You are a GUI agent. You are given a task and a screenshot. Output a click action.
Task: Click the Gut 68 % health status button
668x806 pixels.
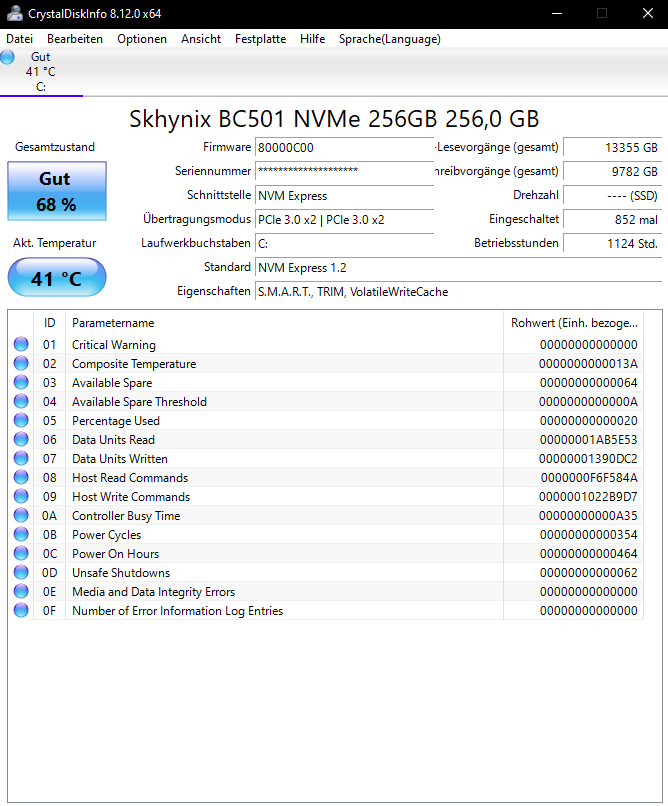tap(57, 191)
